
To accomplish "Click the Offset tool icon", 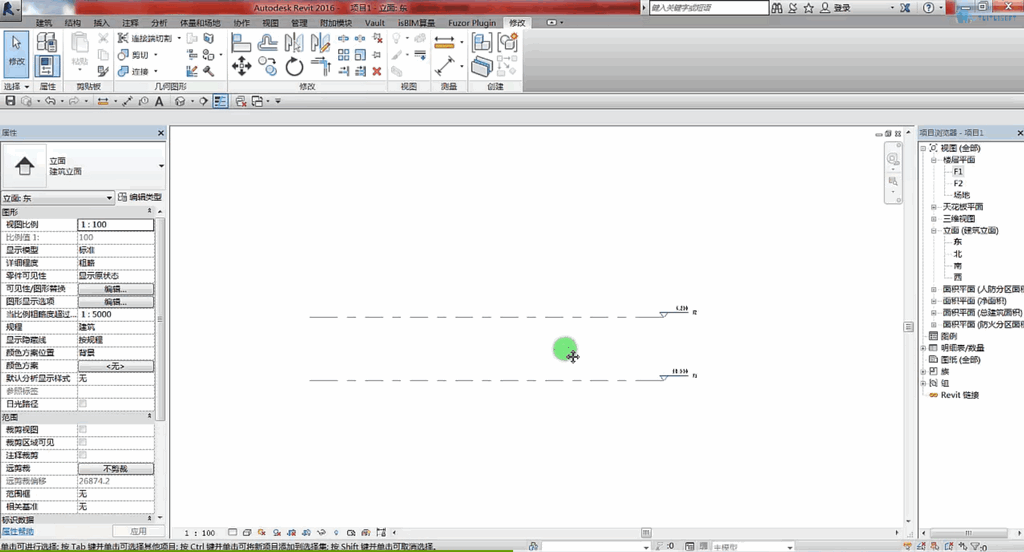I will [267, 43].
